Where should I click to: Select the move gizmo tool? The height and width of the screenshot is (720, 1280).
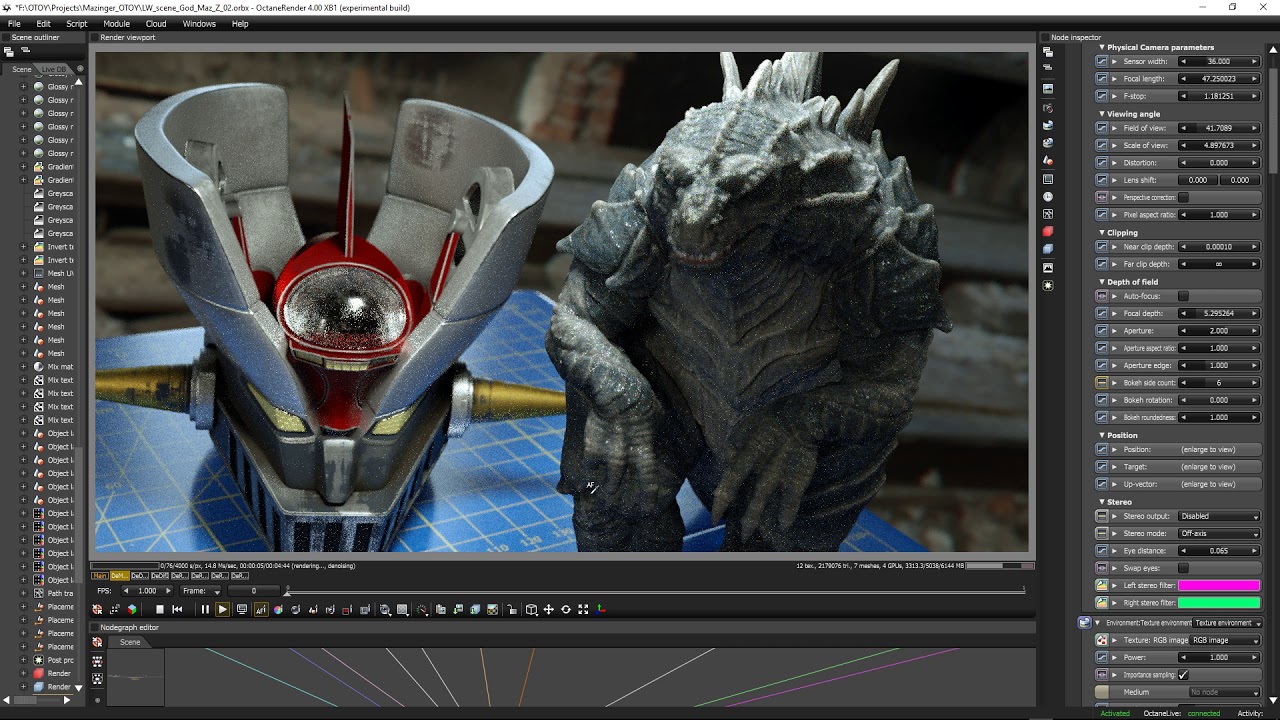[548, 609]
